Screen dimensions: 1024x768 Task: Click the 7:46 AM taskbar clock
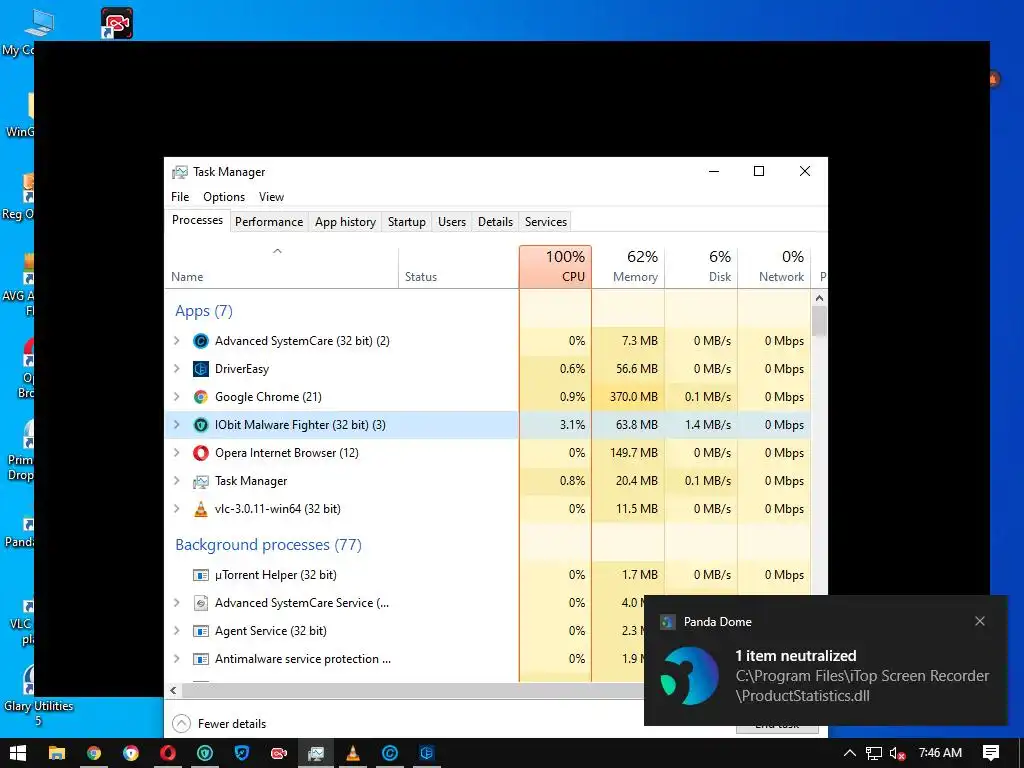pos(940,753)
